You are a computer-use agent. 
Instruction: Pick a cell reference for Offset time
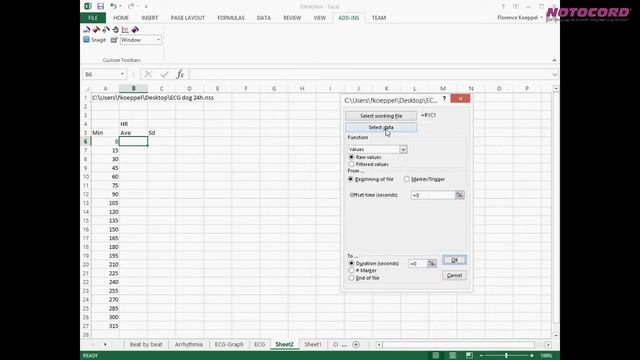[460, 195]
